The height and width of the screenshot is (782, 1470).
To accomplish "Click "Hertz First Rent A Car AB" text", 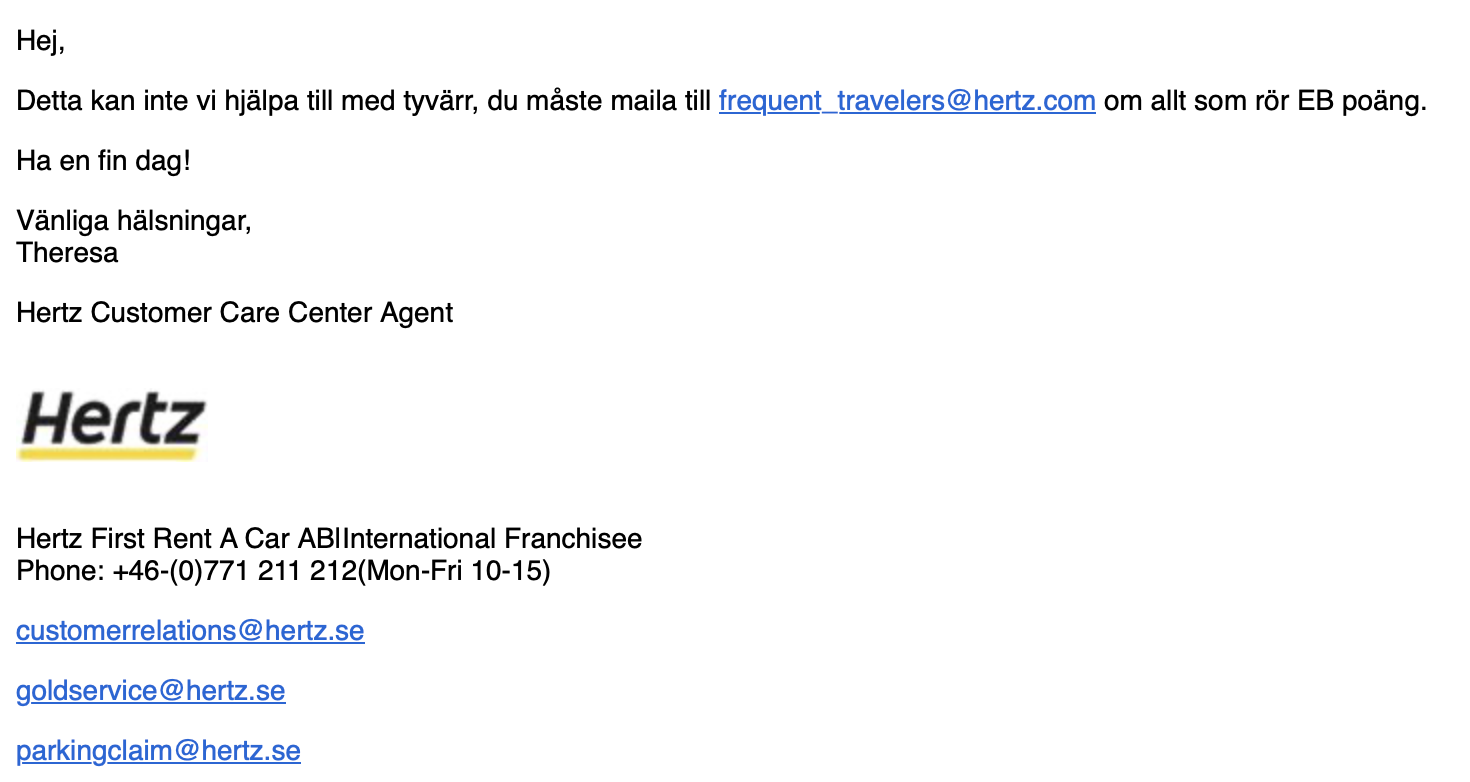I will pyautogui.click(x=177, y=539).
